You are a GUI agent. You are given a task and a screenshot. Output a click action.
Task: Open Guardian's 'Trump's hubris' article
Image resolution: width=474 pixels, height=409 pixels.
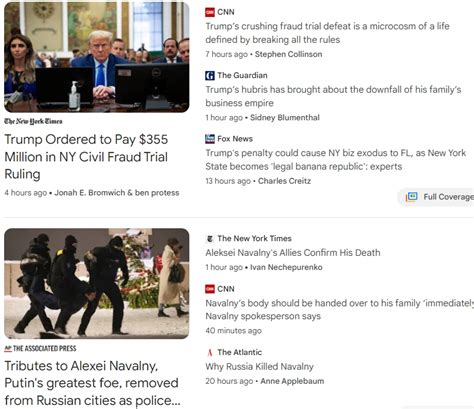click(x=333, y=96)
